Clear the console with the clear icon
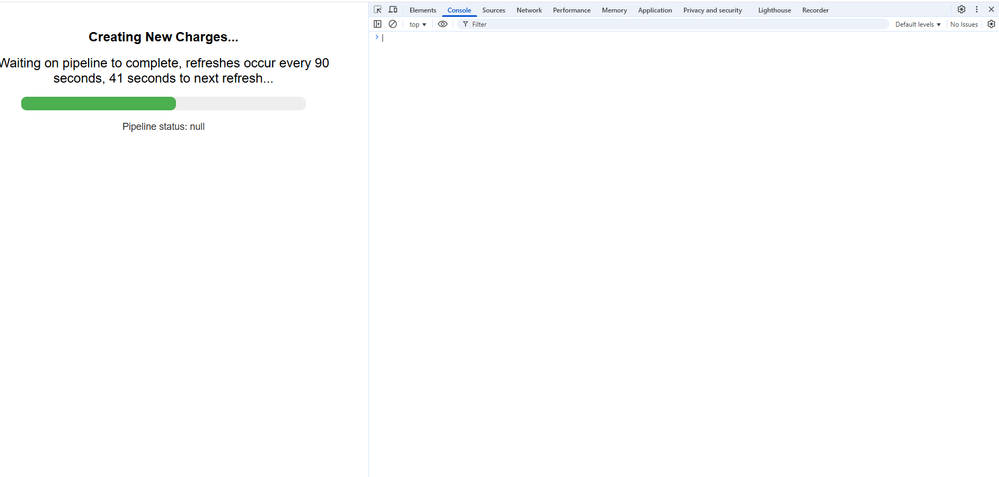Viewport: 999px width, 477px height. [x=392, y=24]
